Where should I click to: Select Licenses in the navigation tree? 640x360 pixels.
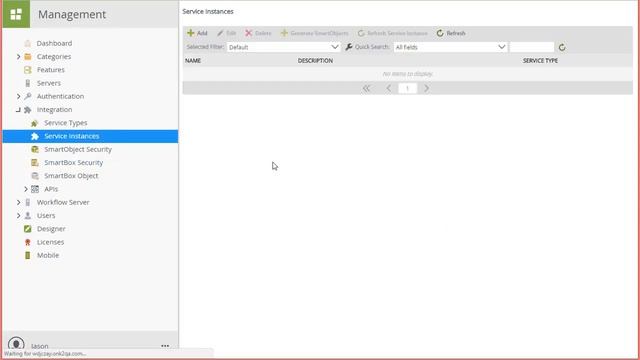click(50, 242)
